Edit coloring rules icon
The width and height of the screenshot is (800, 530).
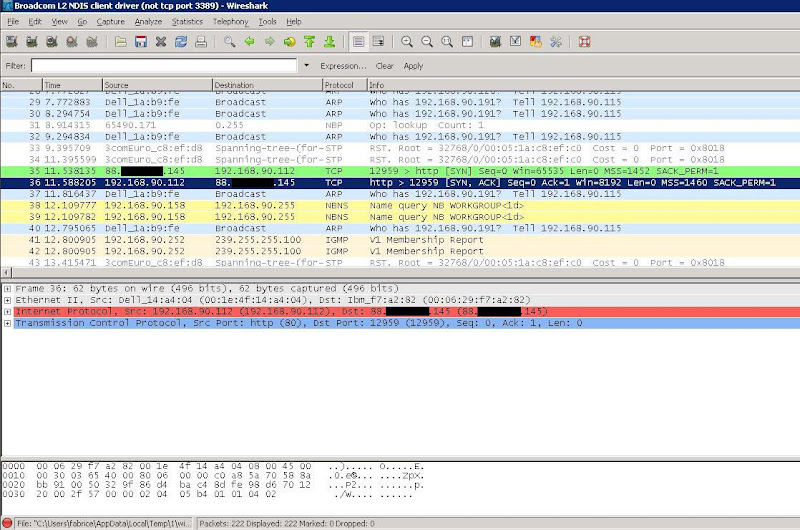[x=536, y=42]
